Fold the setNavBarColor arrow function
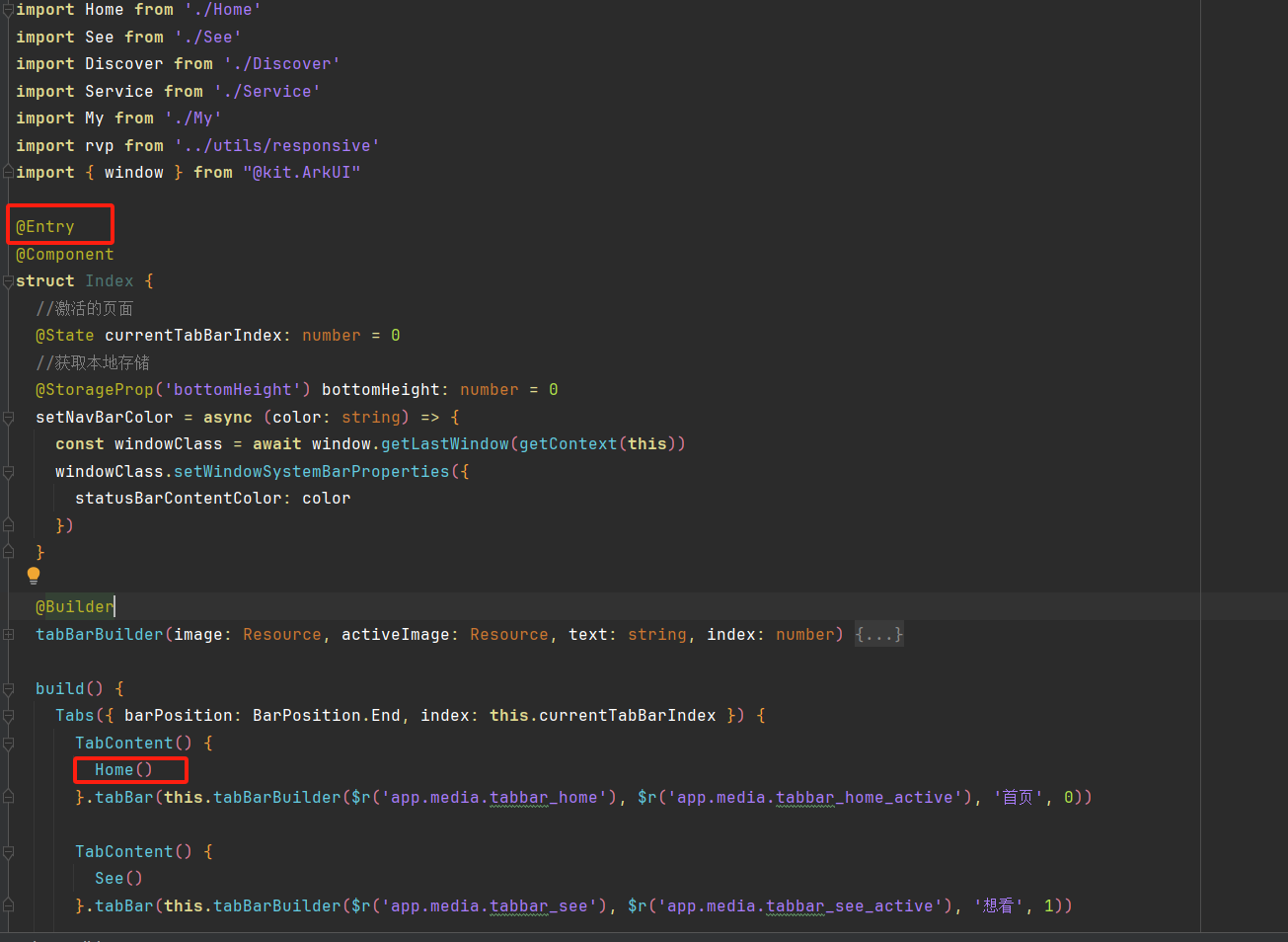The width and height of the screenshot is (1288, 942). (x=8, y=418)
